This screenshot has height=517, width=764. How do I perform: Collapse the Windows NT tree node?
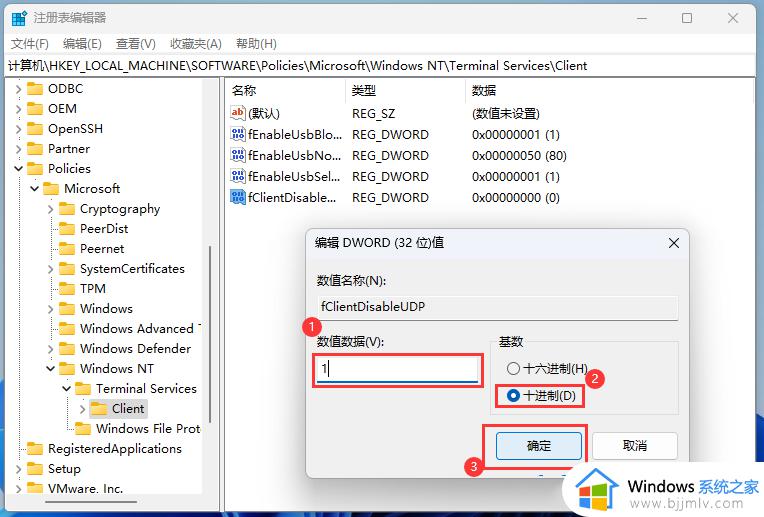(x=51, y=368)
